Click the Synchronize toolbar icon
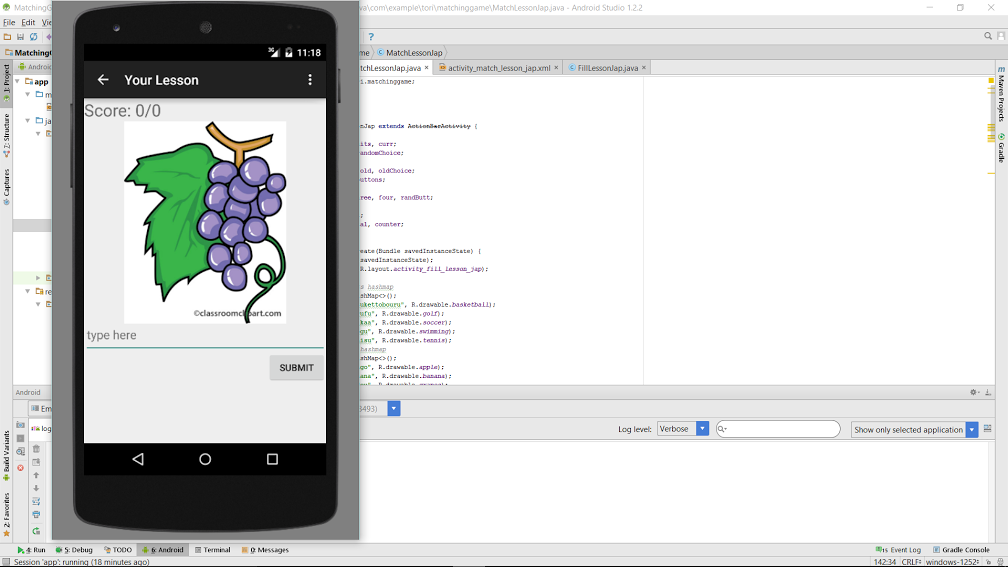 pos(33,37)
